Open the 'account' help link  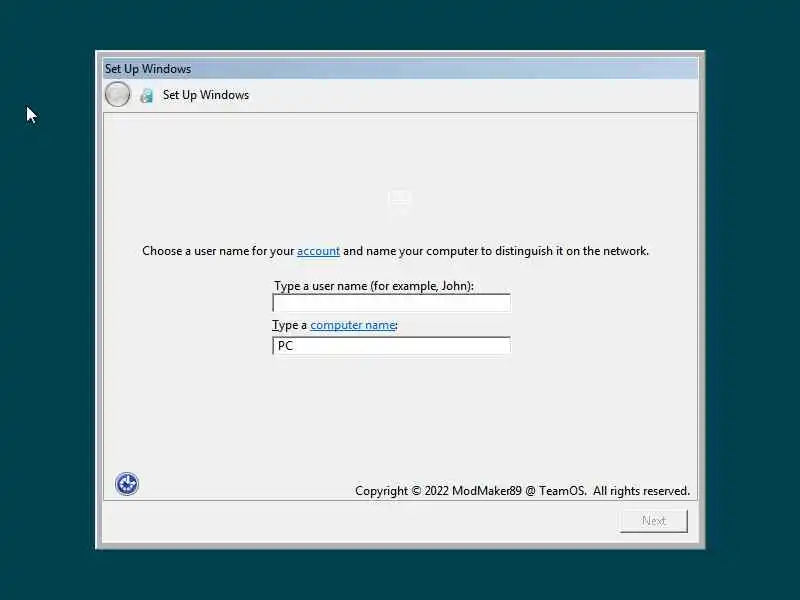(x=318, y=251)
